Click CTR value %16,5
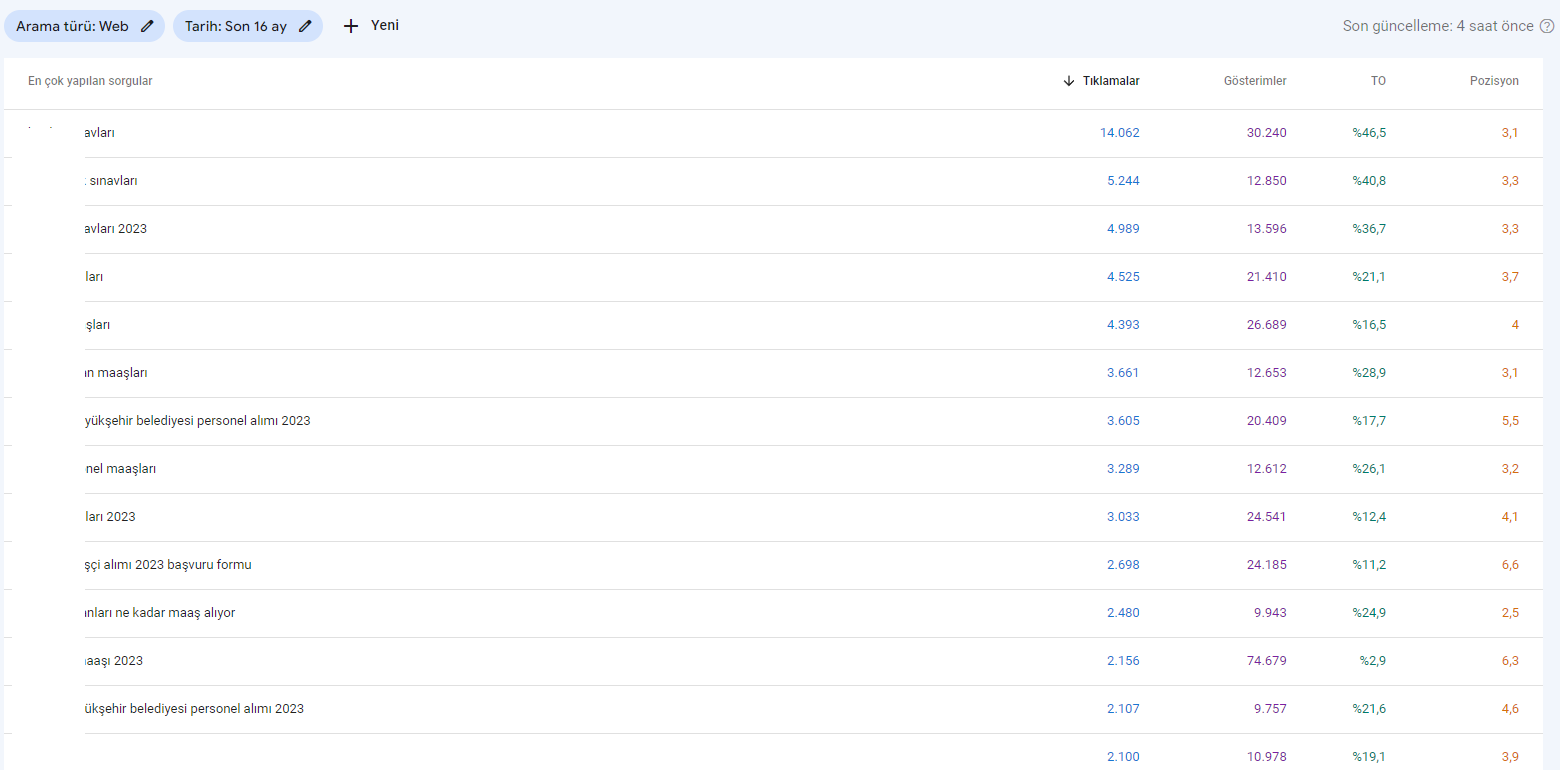The height and width of the screenshot is (770, 1560). pos(1369,325)
